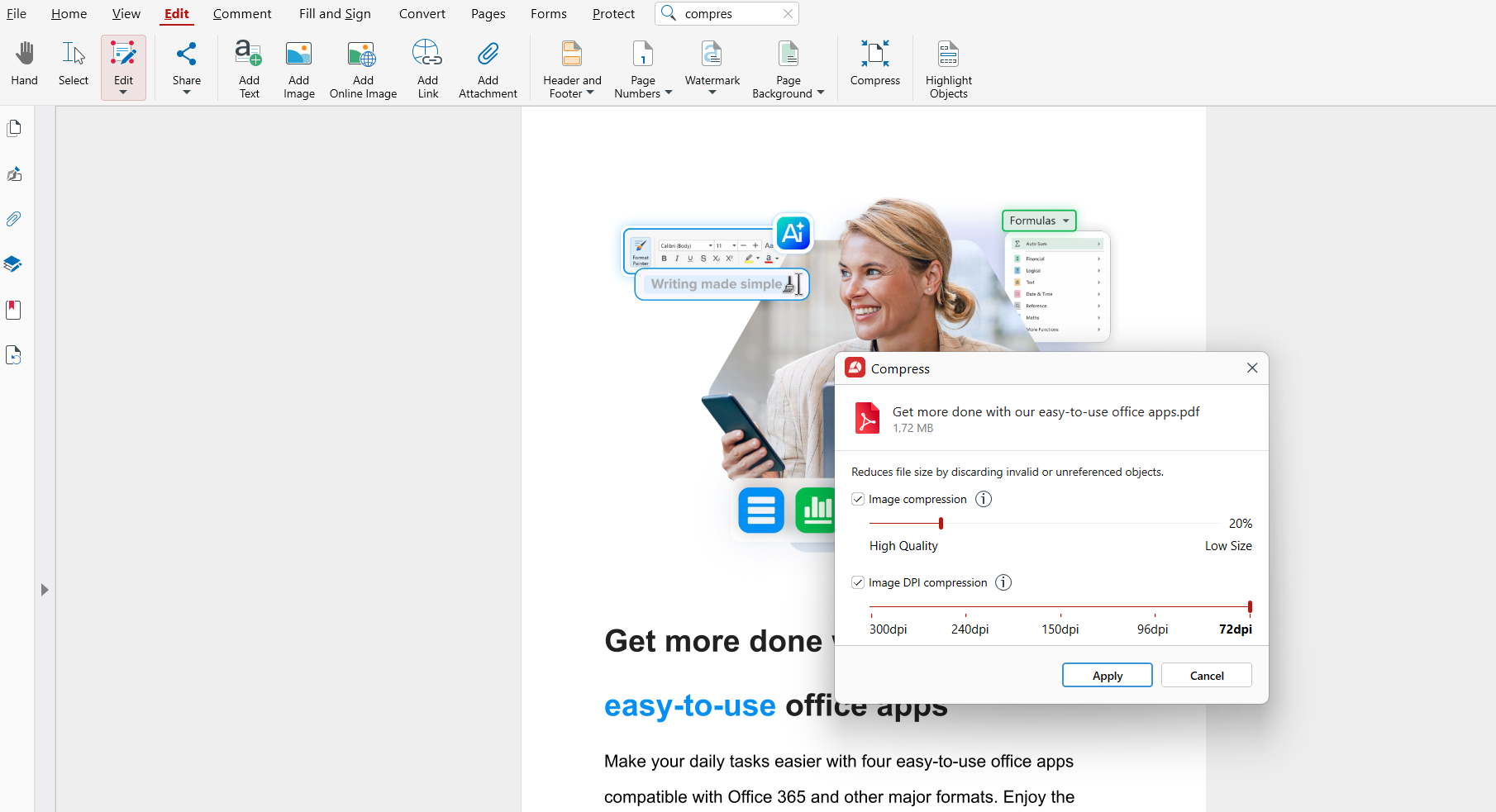
Task: Open the Add Online Image tool
Action: pyautogui.click(x=362, y=66)
